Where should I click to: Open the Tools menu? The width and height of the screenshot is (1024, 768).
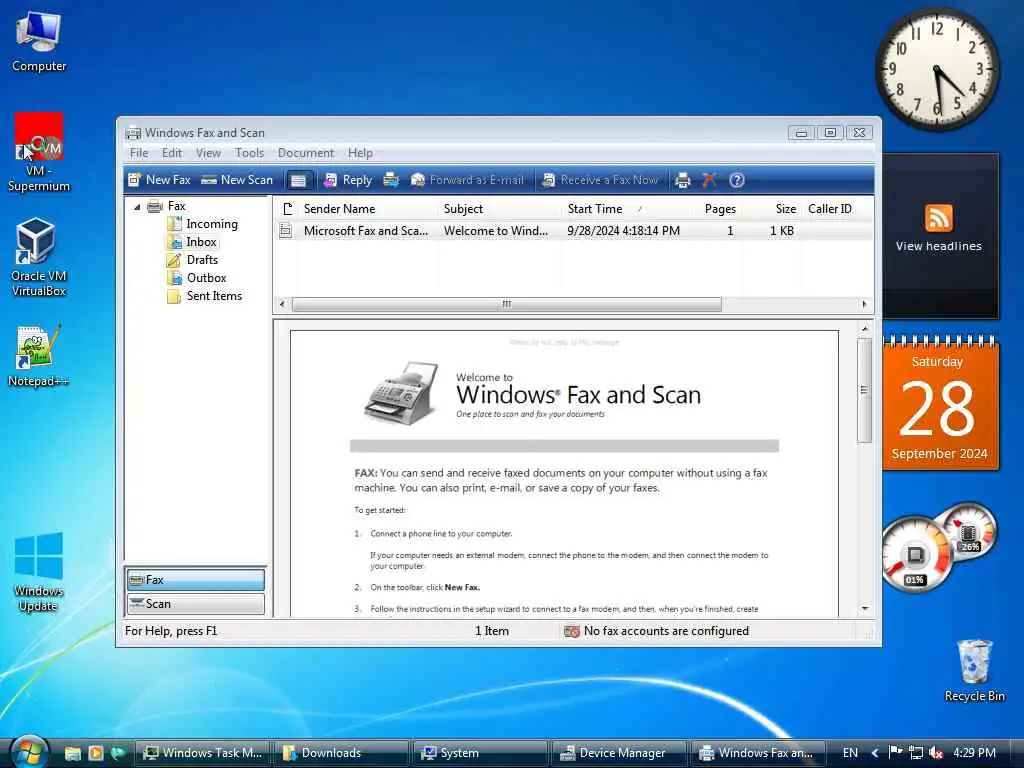pos(249,153)
